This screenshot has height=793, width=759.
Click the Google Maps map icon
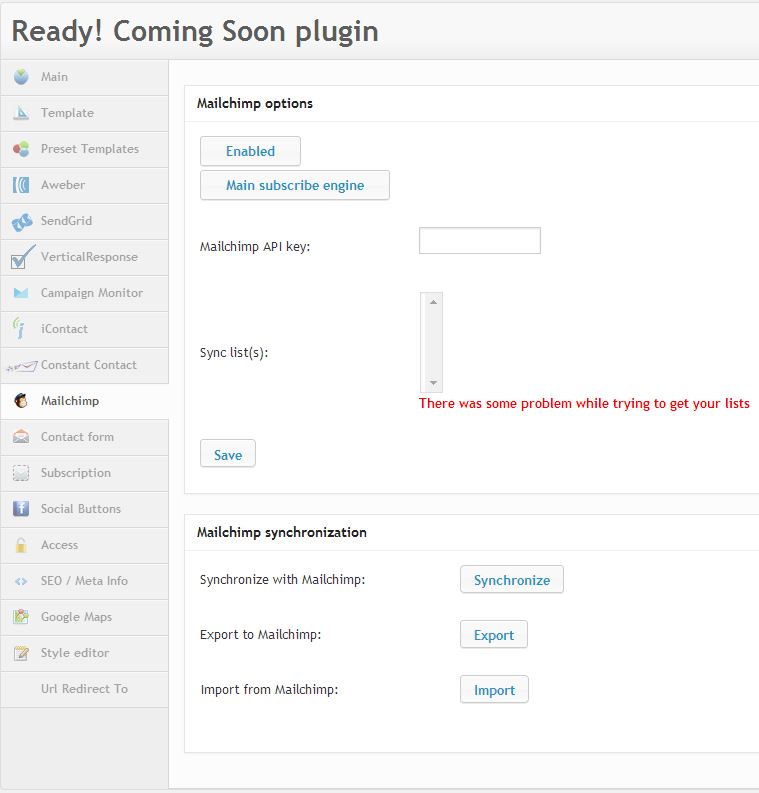tap(21, 616)
